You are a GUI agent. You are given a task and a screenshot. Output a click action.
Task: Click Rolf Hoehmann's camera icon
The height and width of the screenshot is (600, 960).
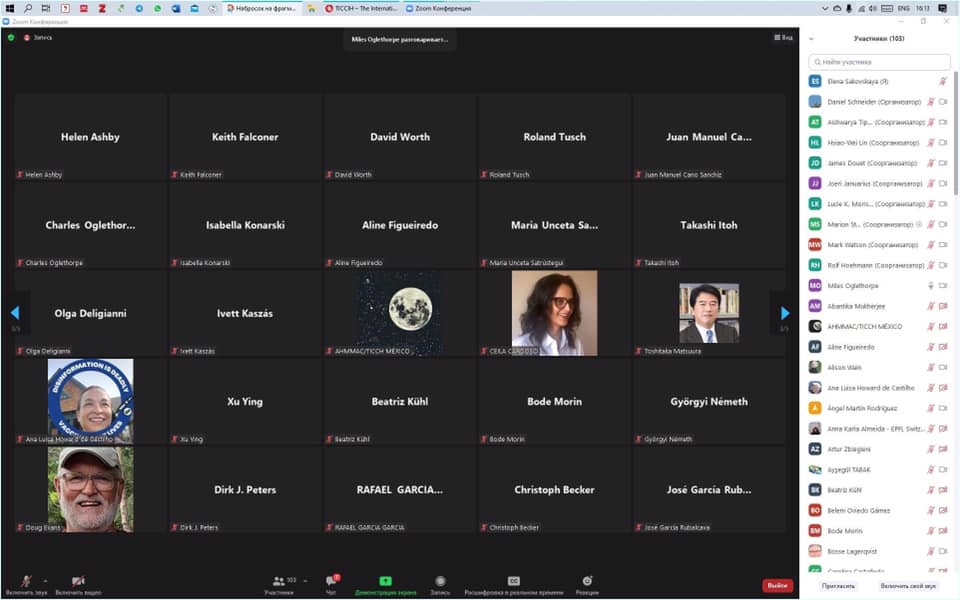(x=943, y=265)
